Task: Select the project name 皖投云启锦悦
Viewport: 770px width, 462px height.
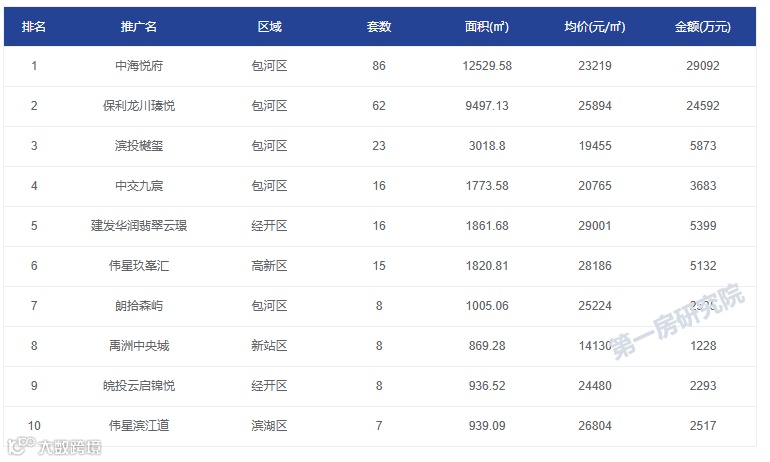Action: 139,386
